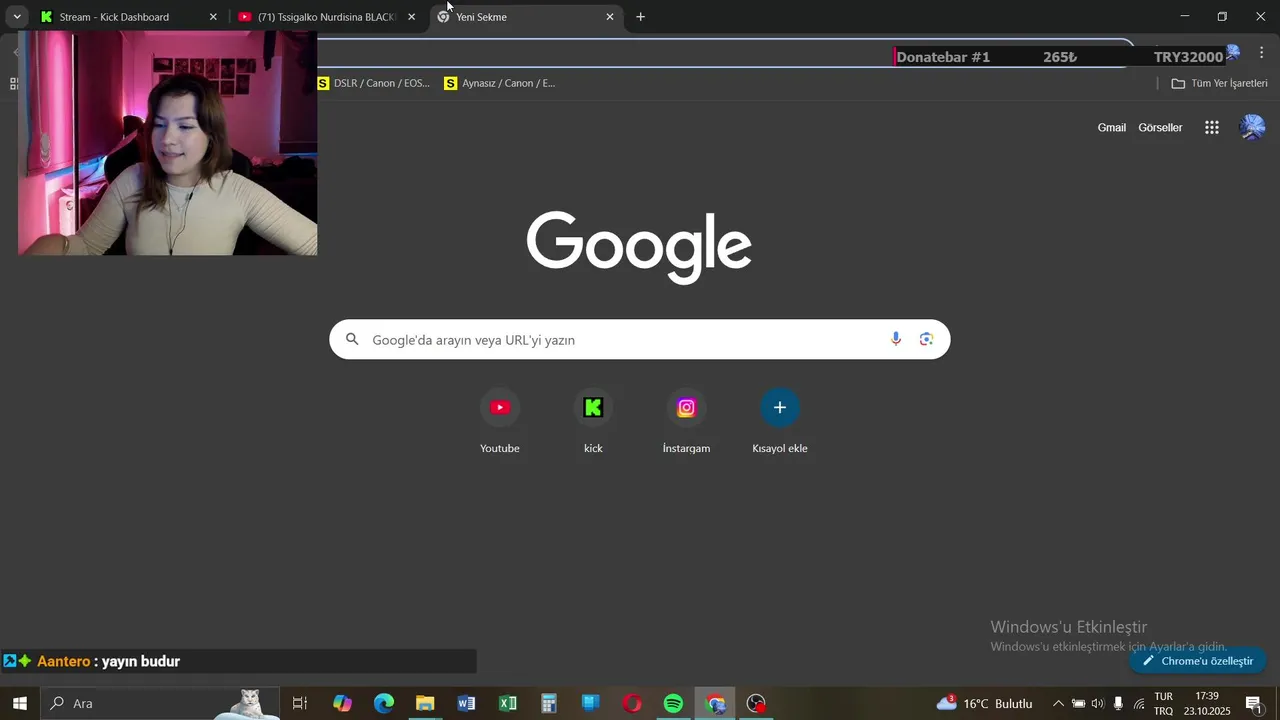Expand the tab search dropdown arrow
This screenshot has width=1280, height=720.
(x=17, y=17)
